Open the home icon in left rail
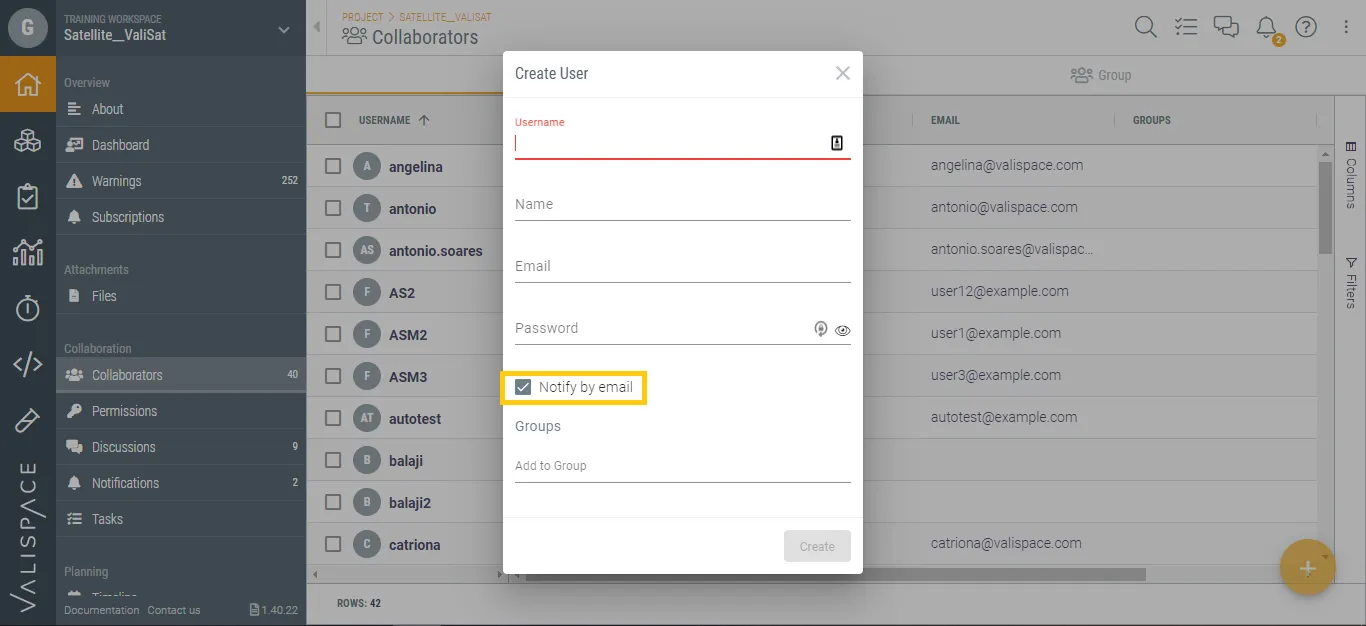This screenshot has width=1366, height=626. (28, 84)
